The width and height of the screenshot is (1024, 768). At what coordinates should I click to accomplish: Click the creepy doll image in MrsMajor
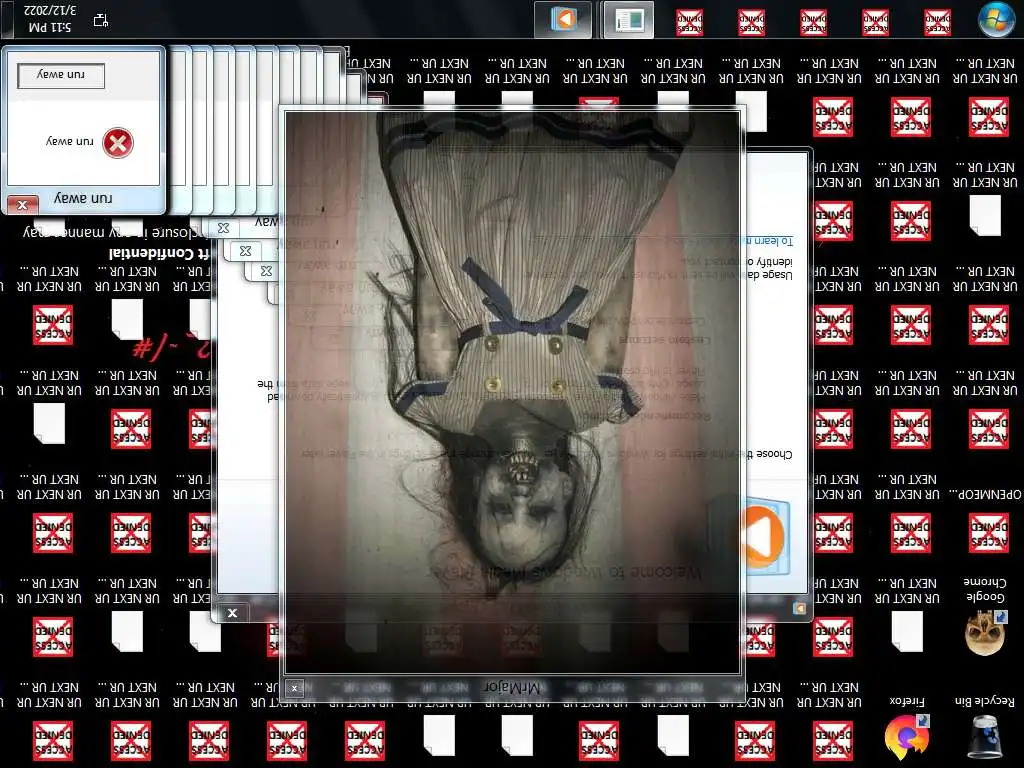coord(513,392)
